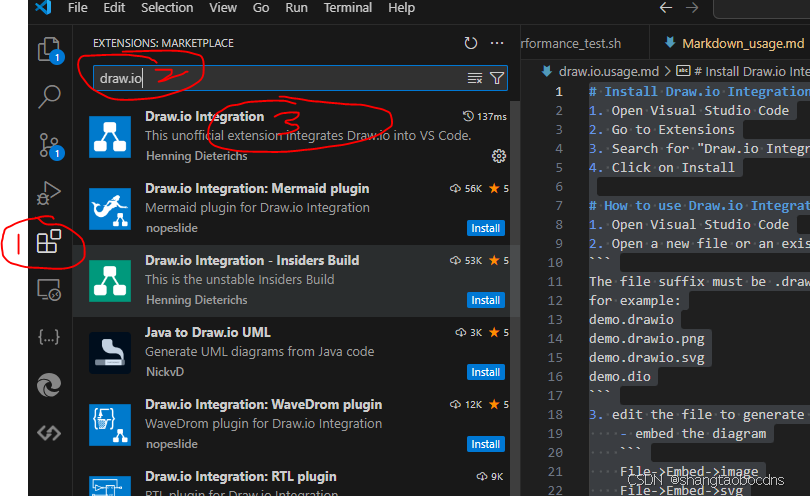Viewport: 810px width, 496px height.
Task: Open Run and Debug view
Action: pos(49,193)
